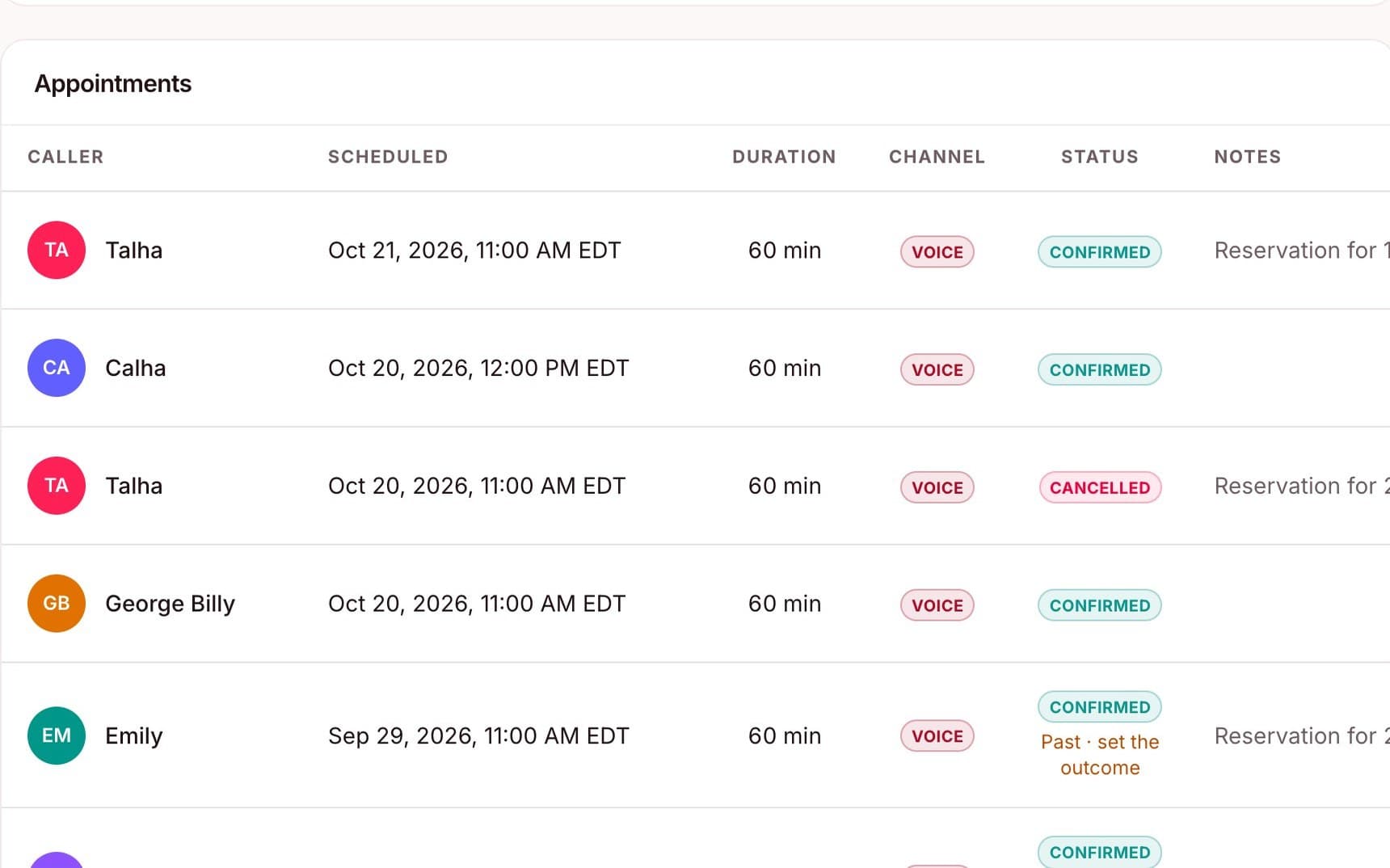Click the reservation note in the Oct 21 Talha row

click(x=1302, y=251)
